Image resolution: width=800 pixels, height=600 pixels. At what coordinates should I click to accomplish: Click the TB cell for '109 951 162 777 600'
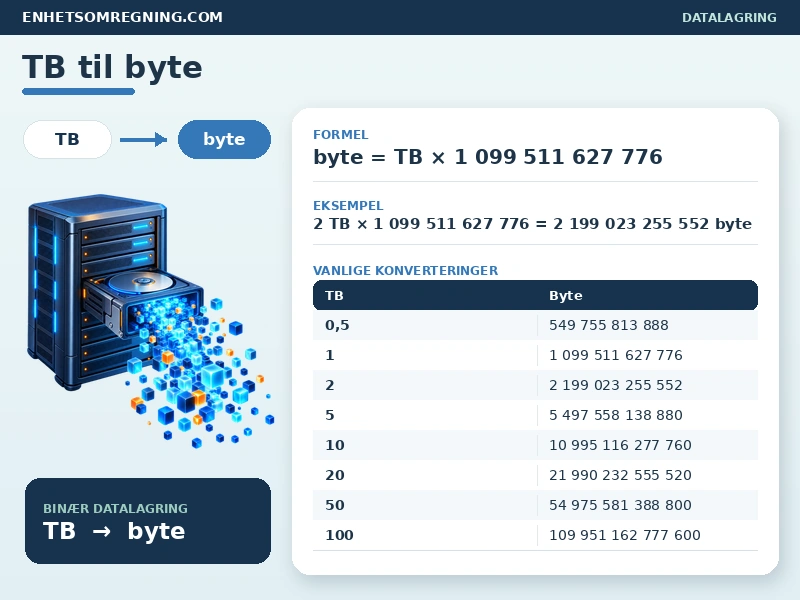(x=339, y=535)
